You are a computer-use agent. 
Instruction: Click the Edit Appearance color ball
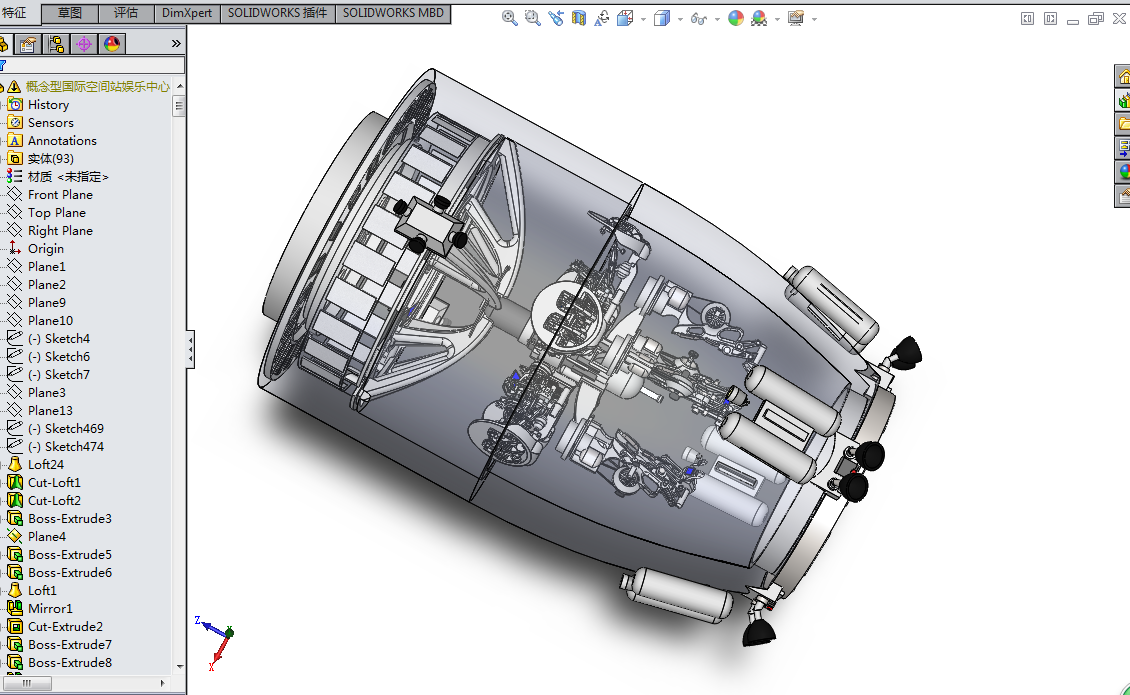click(x=736, y=18)
